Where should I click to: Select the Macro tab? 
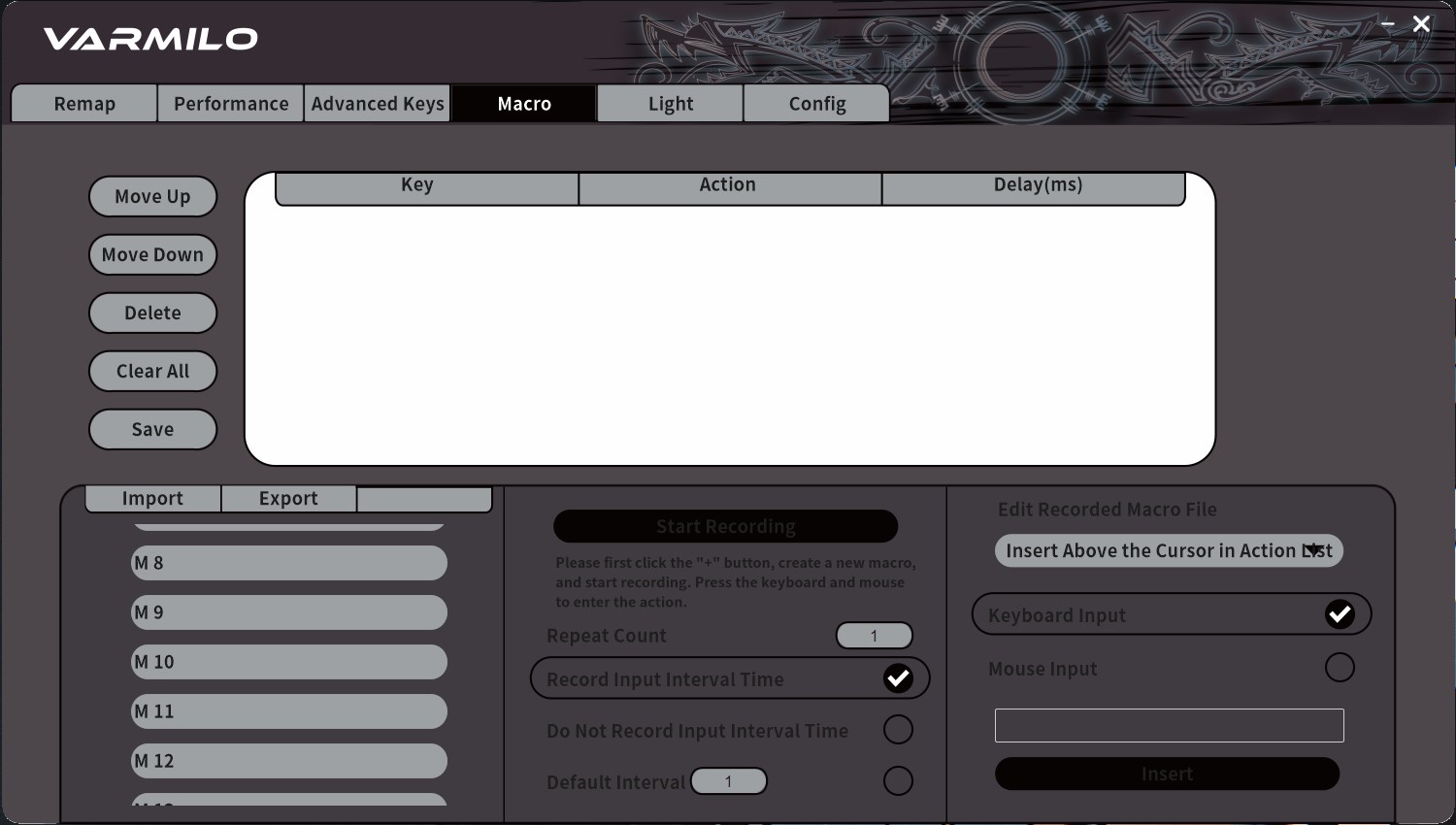tap(524, 104)
